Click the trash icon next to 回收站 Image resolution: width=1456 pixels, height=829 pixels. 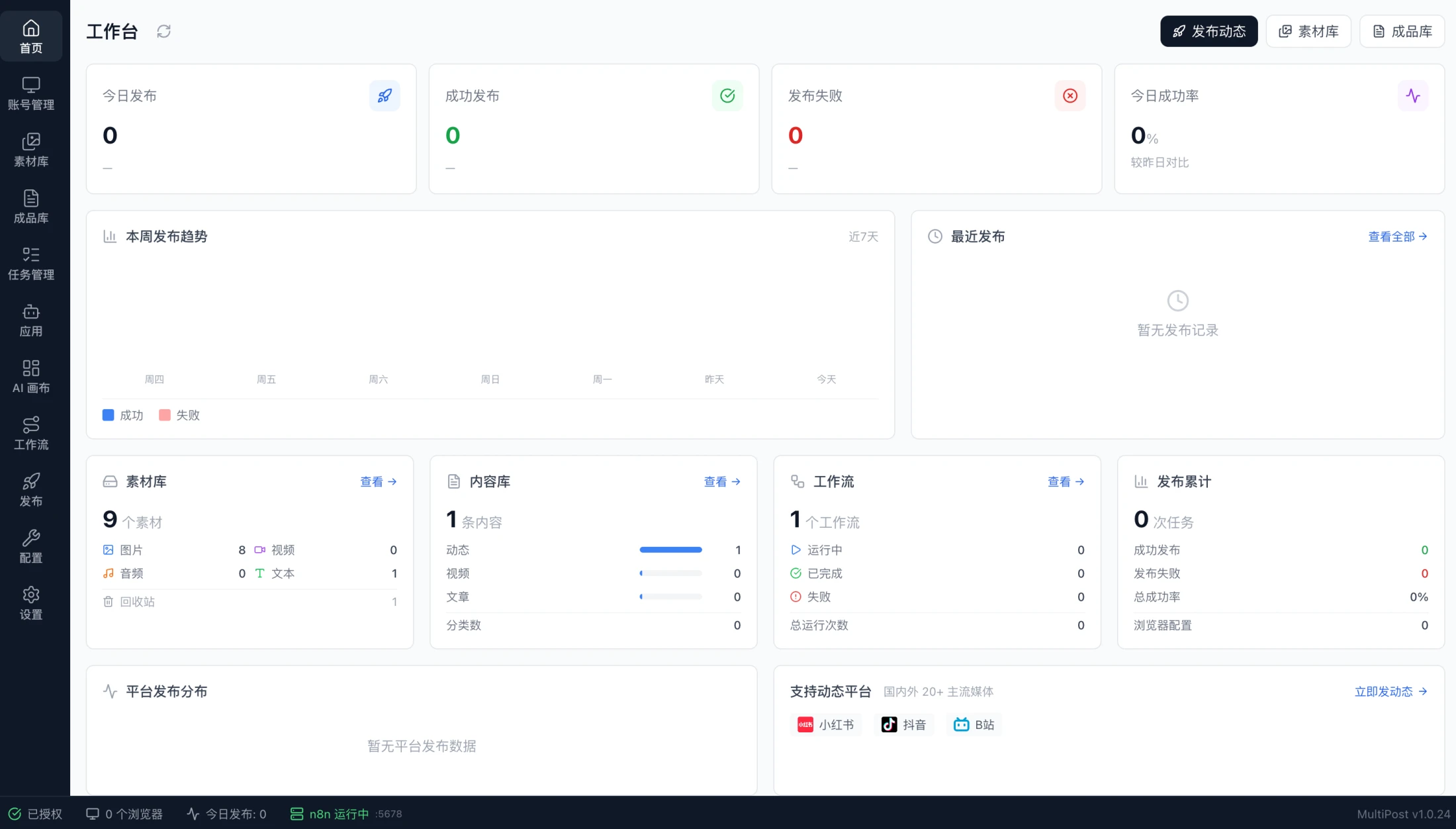(x=108, y=601)
